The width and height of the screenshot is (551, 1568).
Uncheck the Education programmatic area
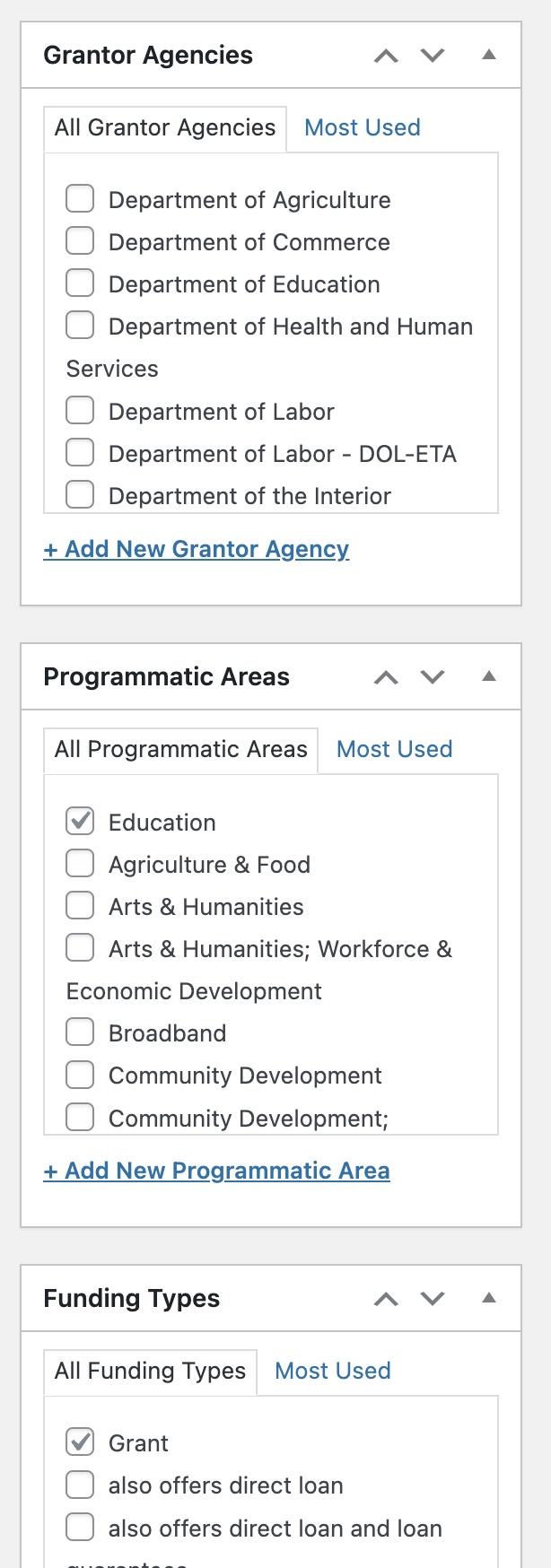pyautogui.click(x=80, y=821)
